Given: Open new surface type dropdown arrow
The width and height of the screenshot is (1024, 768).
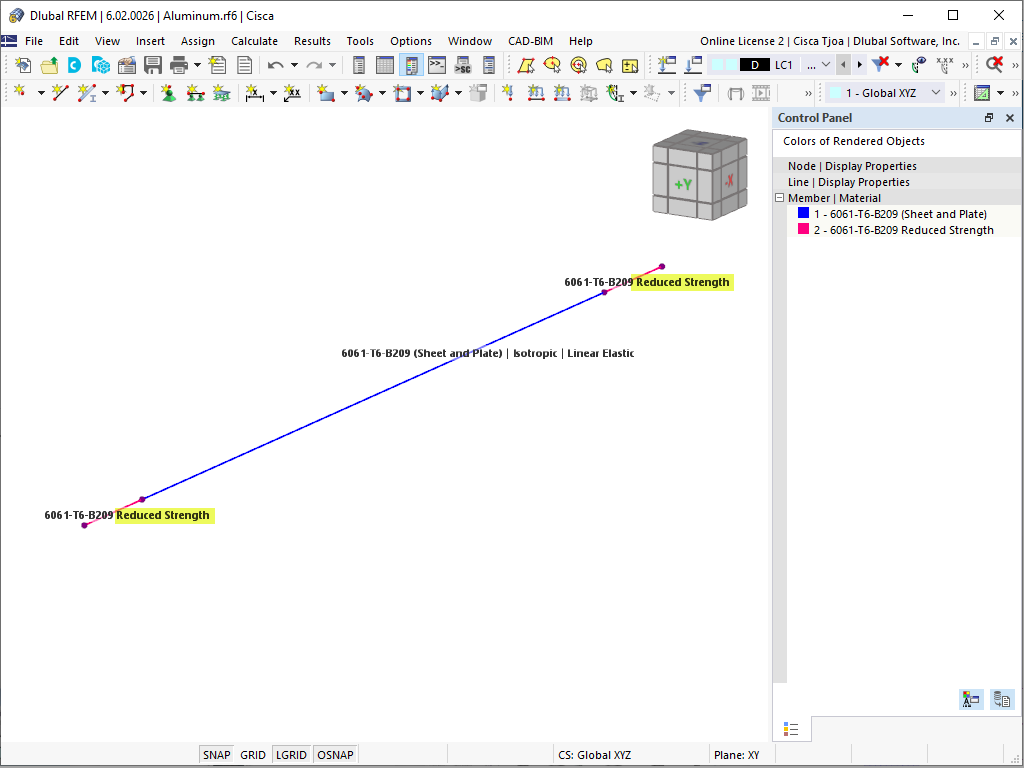Looking at the screenshot, I should point(344,93).
